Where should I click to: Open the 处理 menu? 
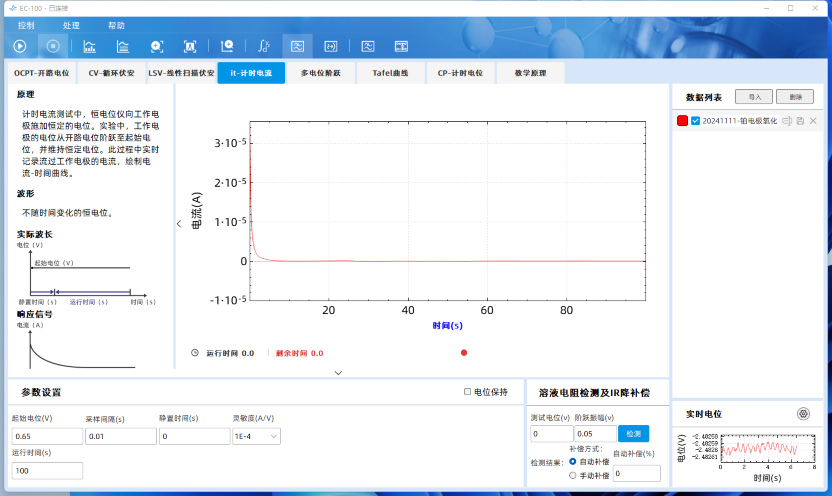pyautogui.click(x=71, y=25)
